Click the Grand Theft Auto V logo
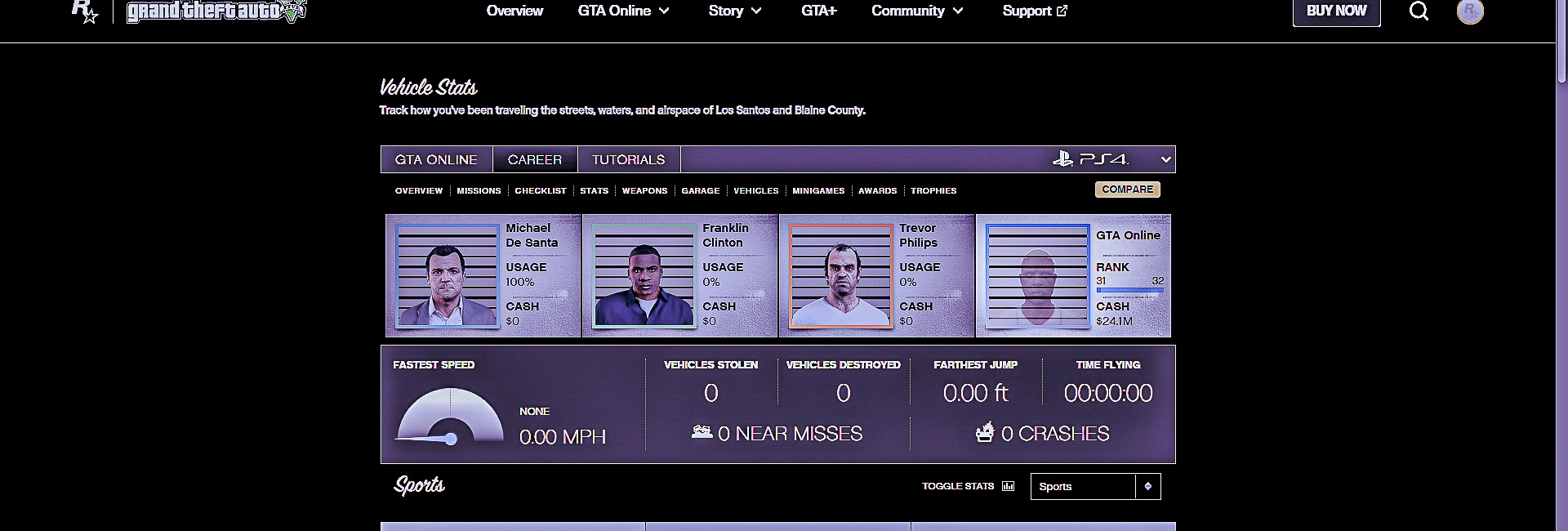This screenshot has height=531, width=1568. tap(216, 11)
